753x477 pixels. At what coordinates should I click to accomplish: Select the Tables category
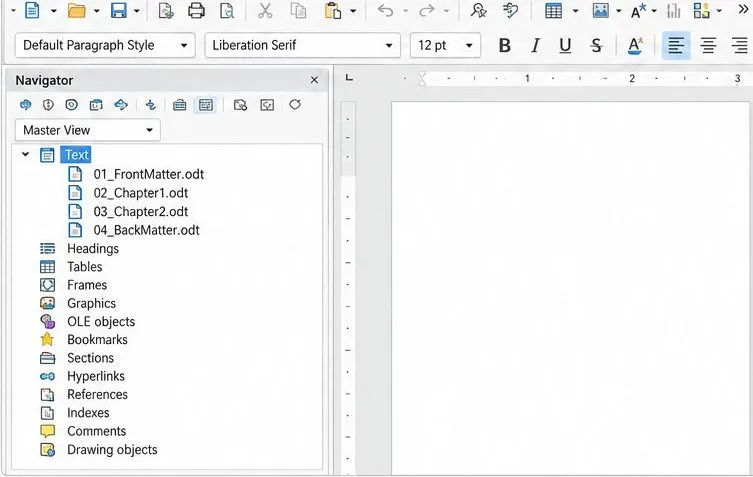point(85,267)
